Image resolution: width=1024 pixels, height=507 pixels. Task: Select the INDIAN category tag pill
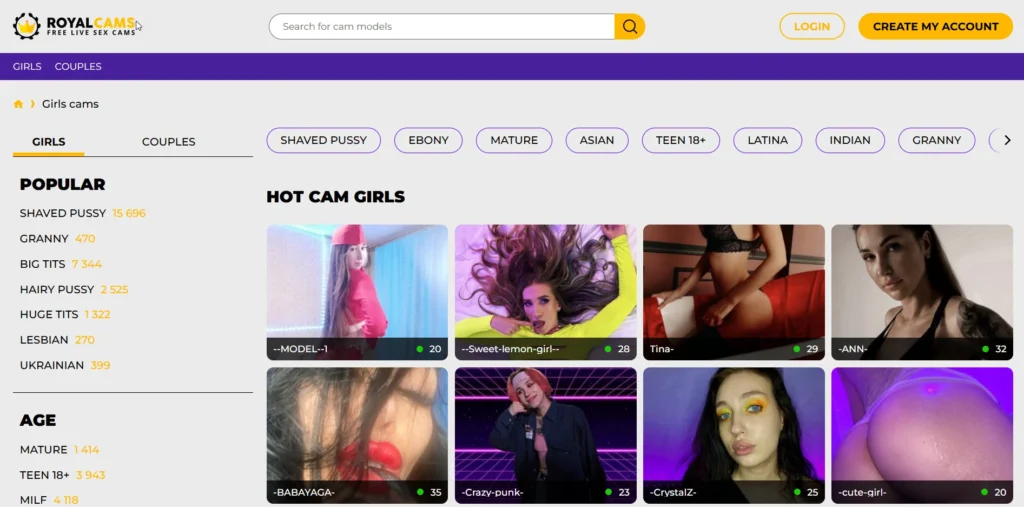pyautogui.click(x=850, y=140)
